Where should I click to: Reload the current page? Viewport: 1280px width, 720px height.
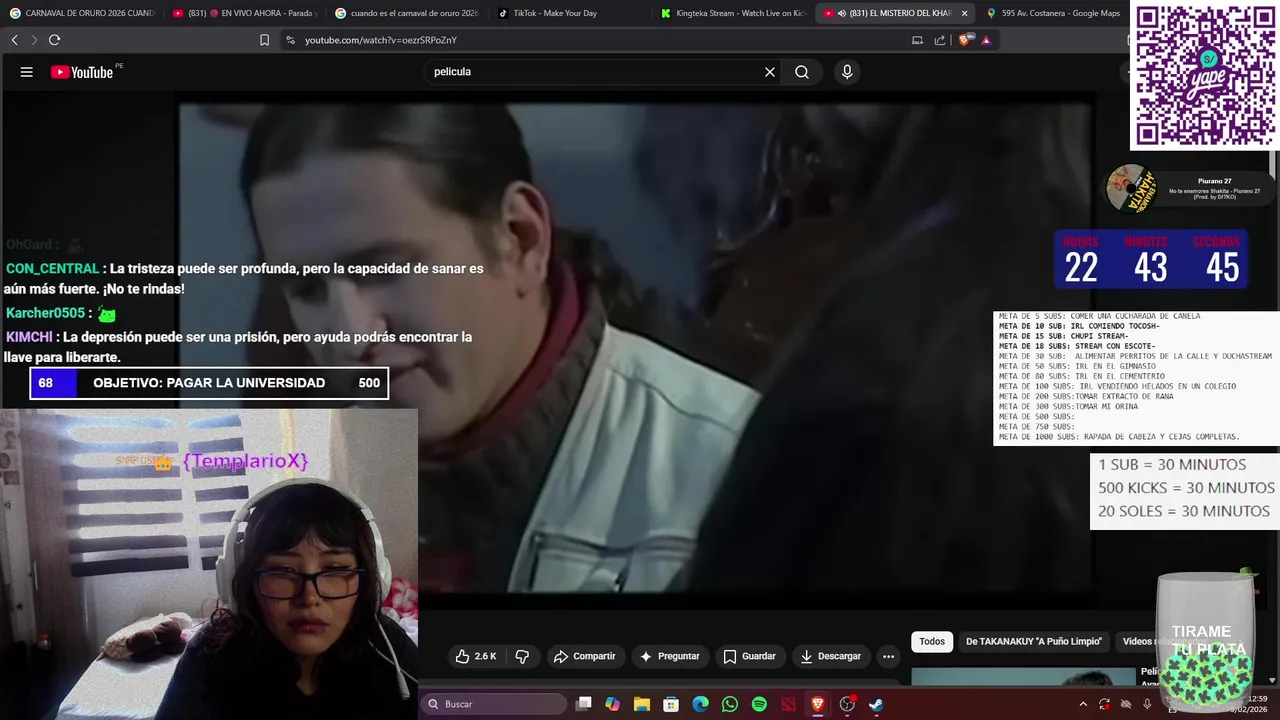click(54, 40)
